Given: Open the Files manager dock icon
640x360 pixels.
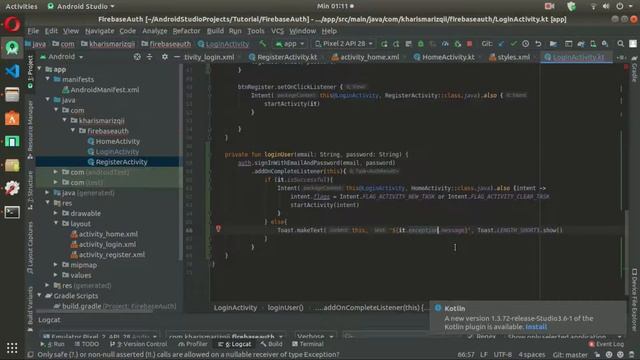Looking at the screenshot, I should (x=12, y=95).
